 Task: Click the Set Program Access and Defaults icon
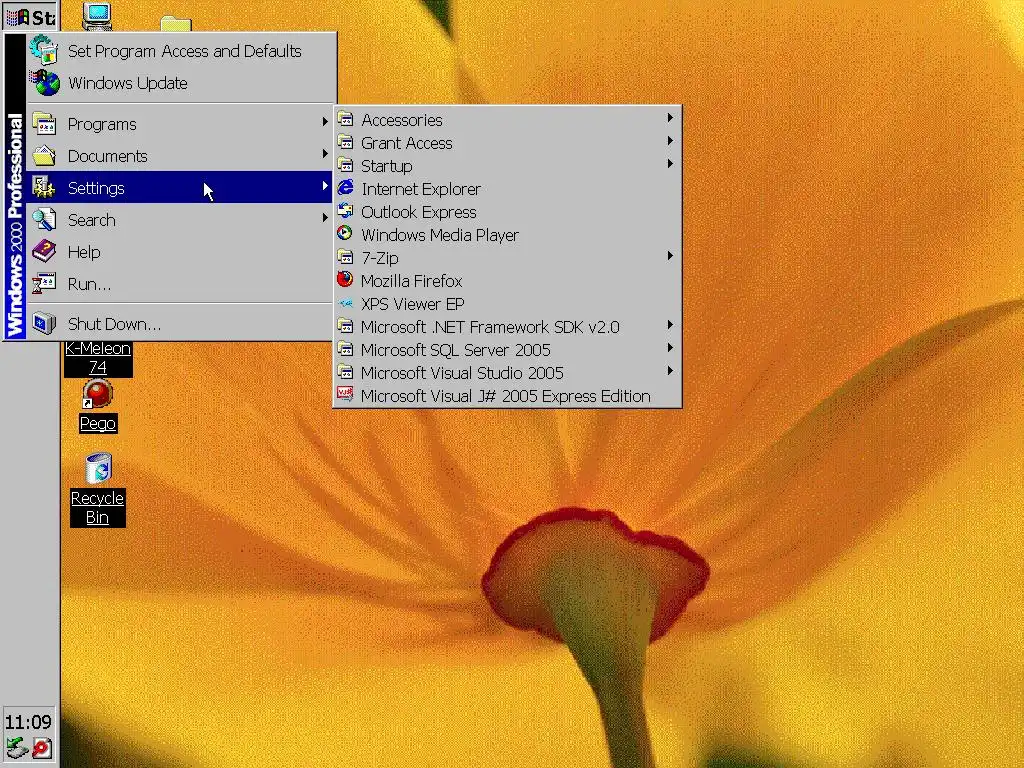[x=44, y=50]
